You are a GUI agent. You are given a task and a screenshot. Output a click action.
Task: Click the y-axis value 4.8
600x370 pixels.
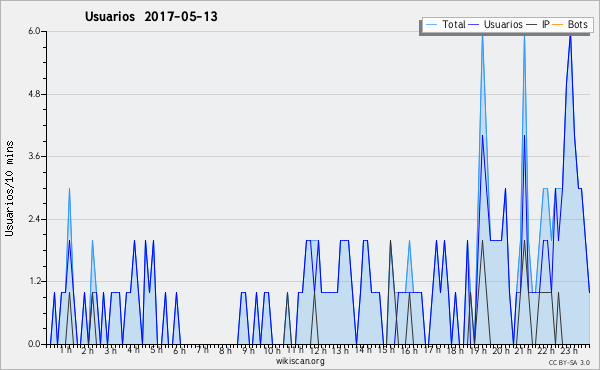[34, 94]
